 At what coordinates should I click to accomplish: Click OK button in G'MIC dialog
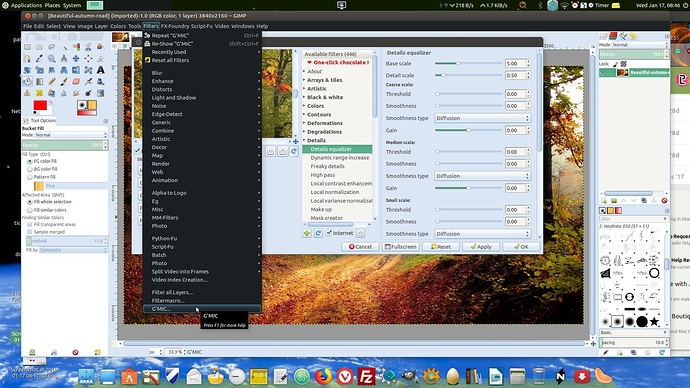(x=521, y=247)
